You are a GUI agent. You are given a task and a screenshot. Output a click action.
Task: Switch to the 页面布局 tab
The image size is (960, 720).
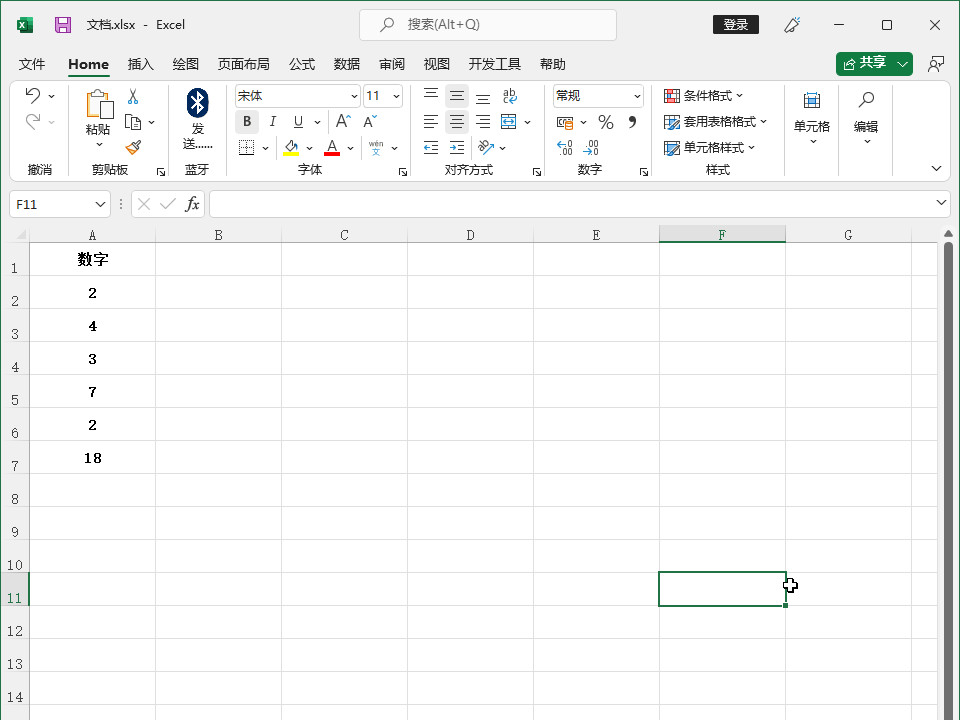pos(243,64)
